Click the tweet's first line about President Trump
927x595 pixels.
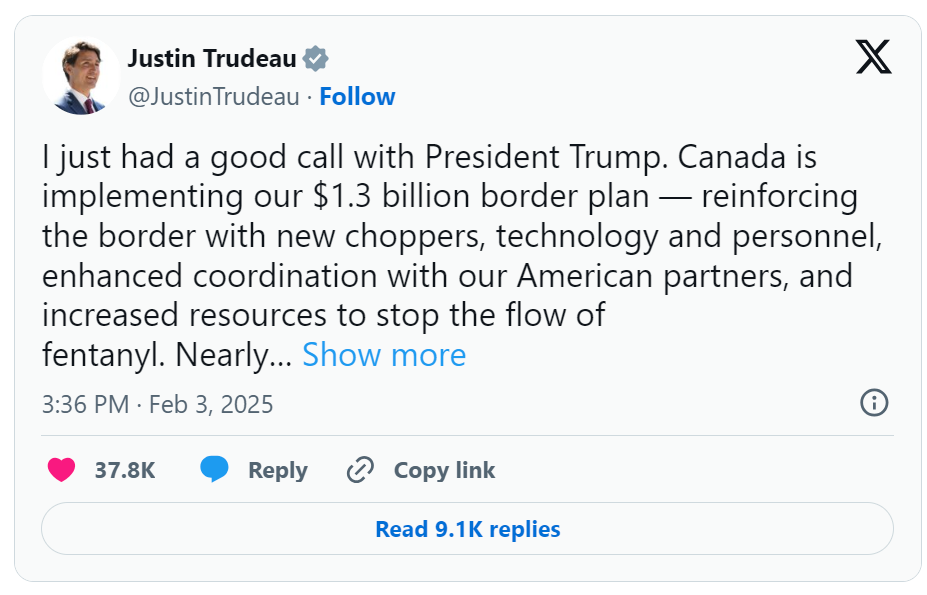click(429, 158)
